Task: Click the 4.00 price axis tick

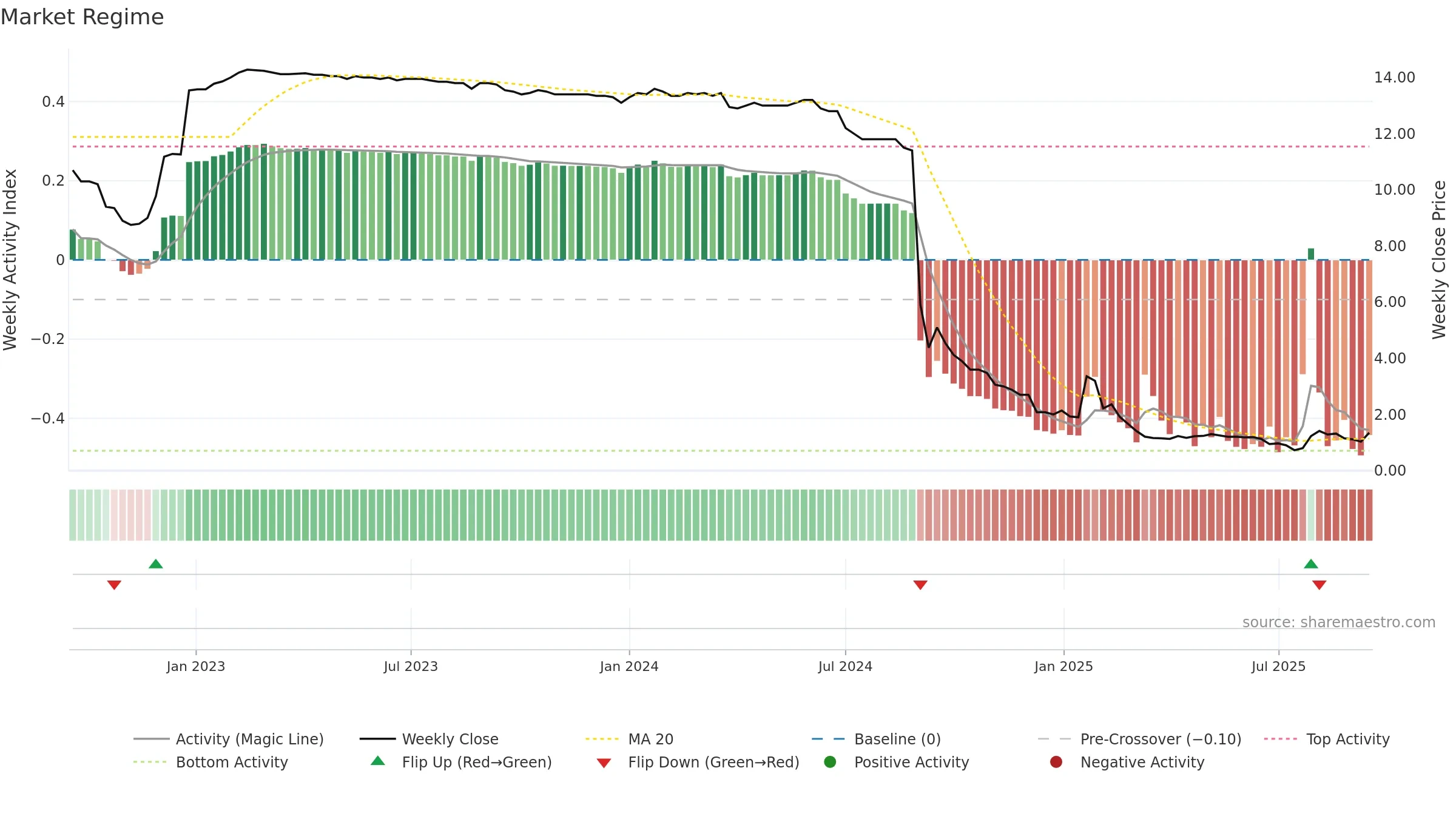Action: pyautogui.click(x=1390, y=358)
